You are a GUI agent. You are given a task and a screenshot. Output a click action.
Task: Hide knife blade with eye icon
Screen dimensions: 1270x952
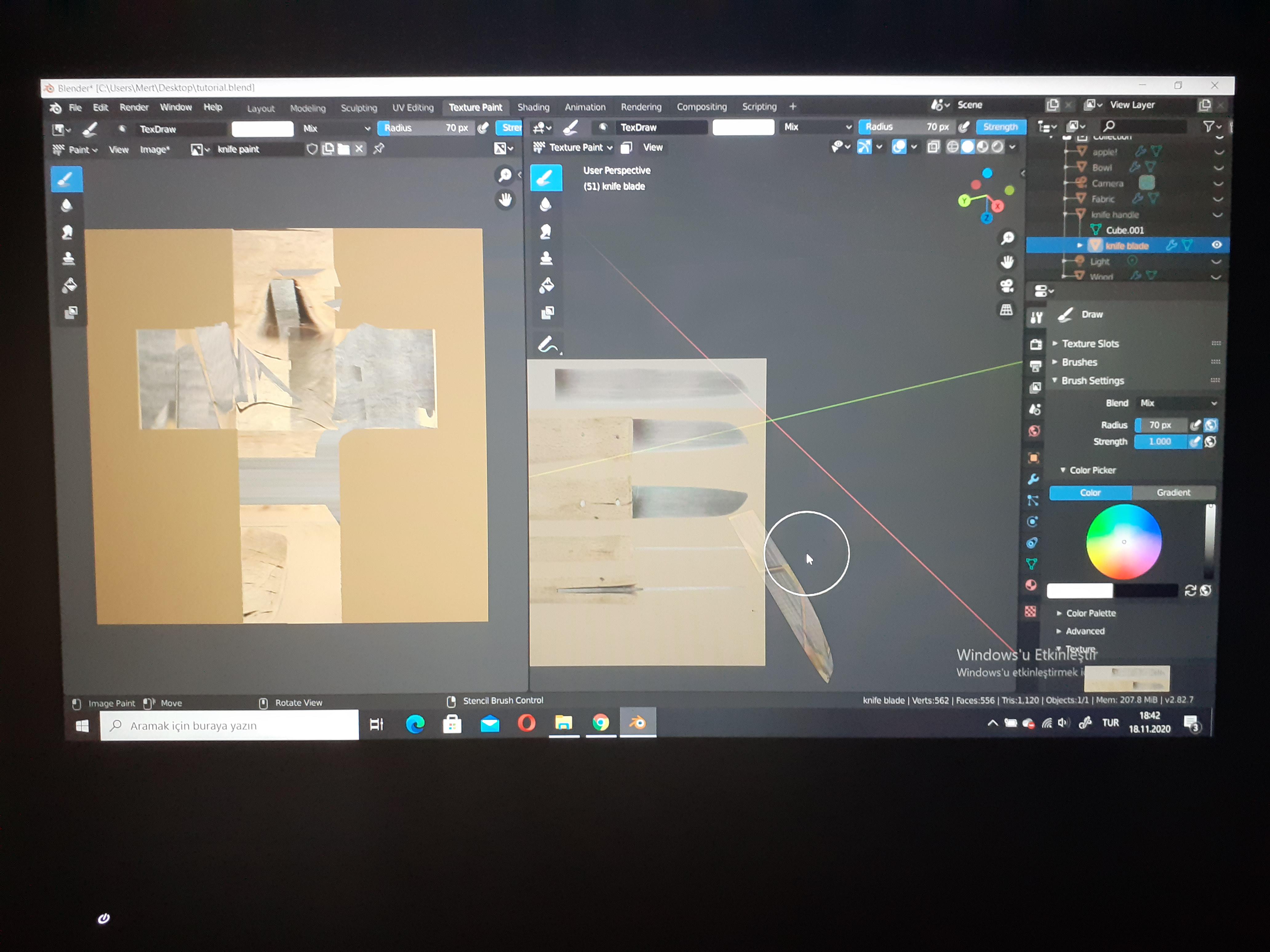pyautogui.click(x=1216, y=245)
